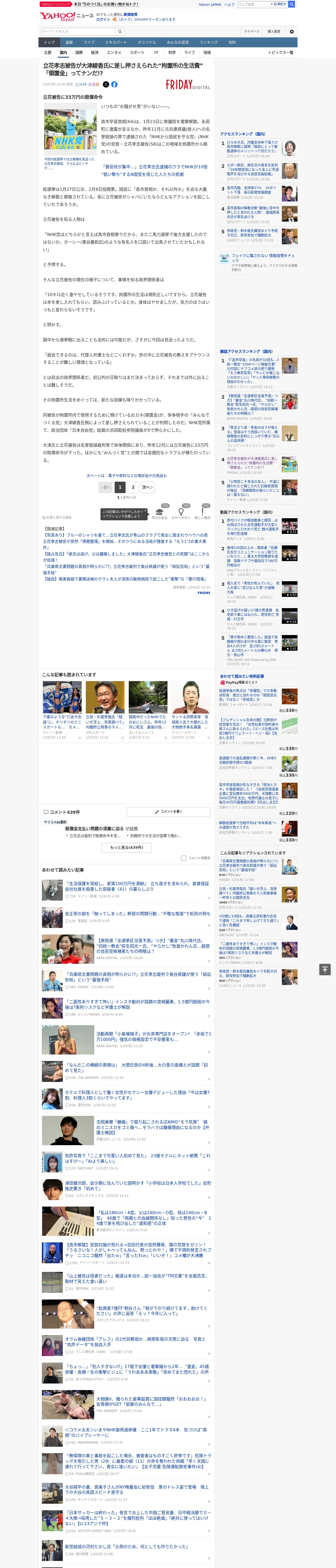
Task: Click the 購入履歴 link
Action: pyautogui.click(x=274, y=31)
